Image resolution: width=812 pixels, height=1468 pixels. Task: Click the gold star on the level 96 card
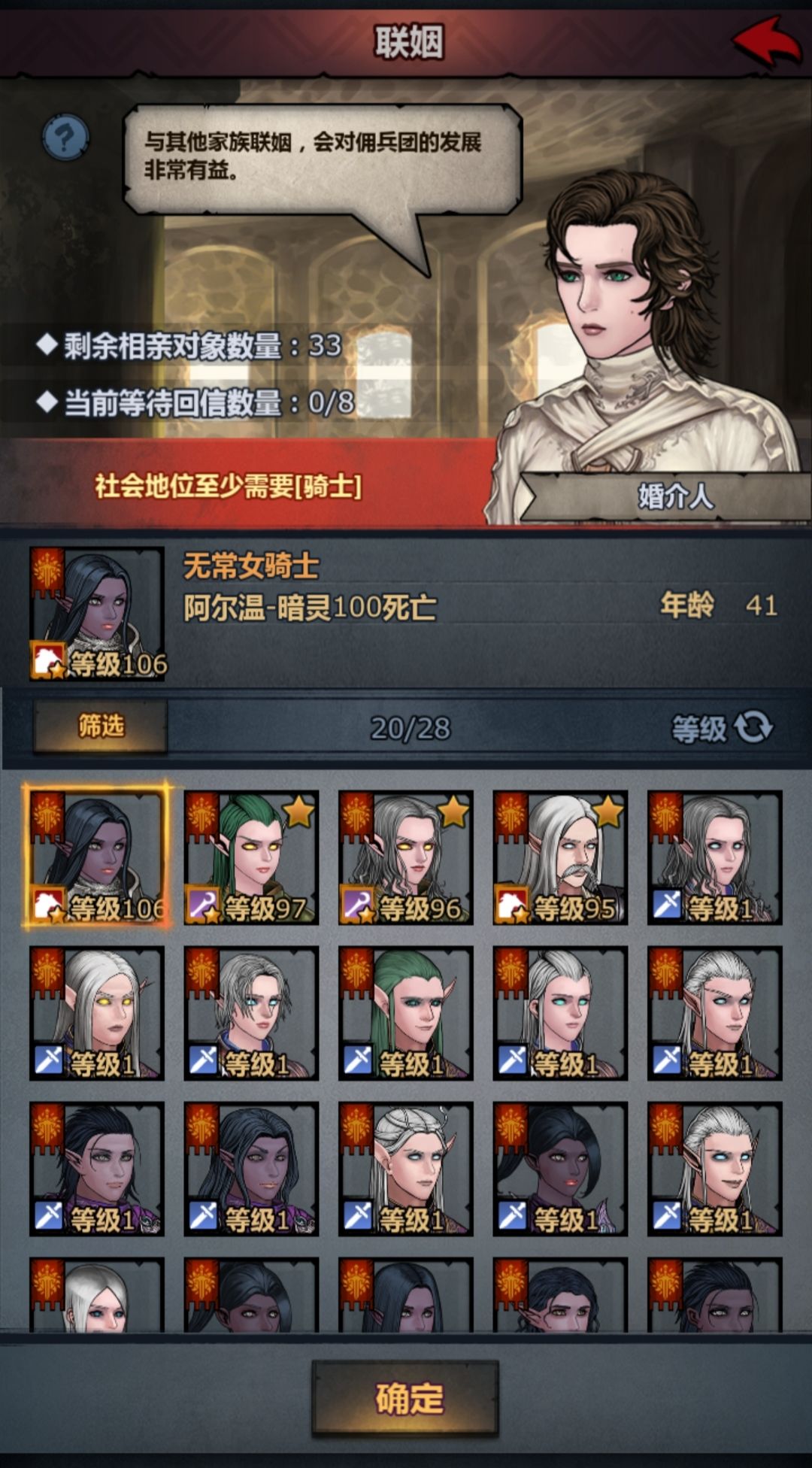(x=453, y=811)
